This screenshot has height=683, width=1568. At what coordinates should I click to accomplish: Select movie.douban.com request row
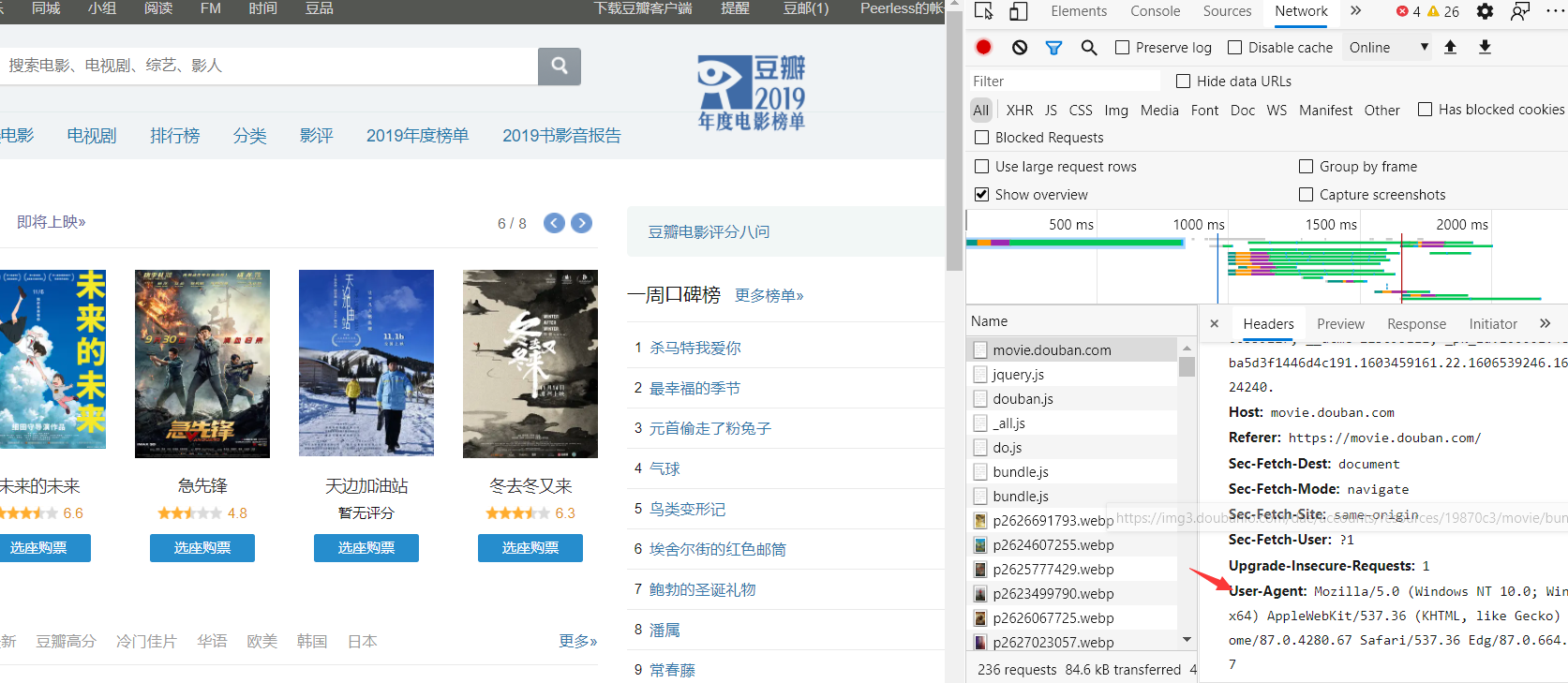(1072, 349)
